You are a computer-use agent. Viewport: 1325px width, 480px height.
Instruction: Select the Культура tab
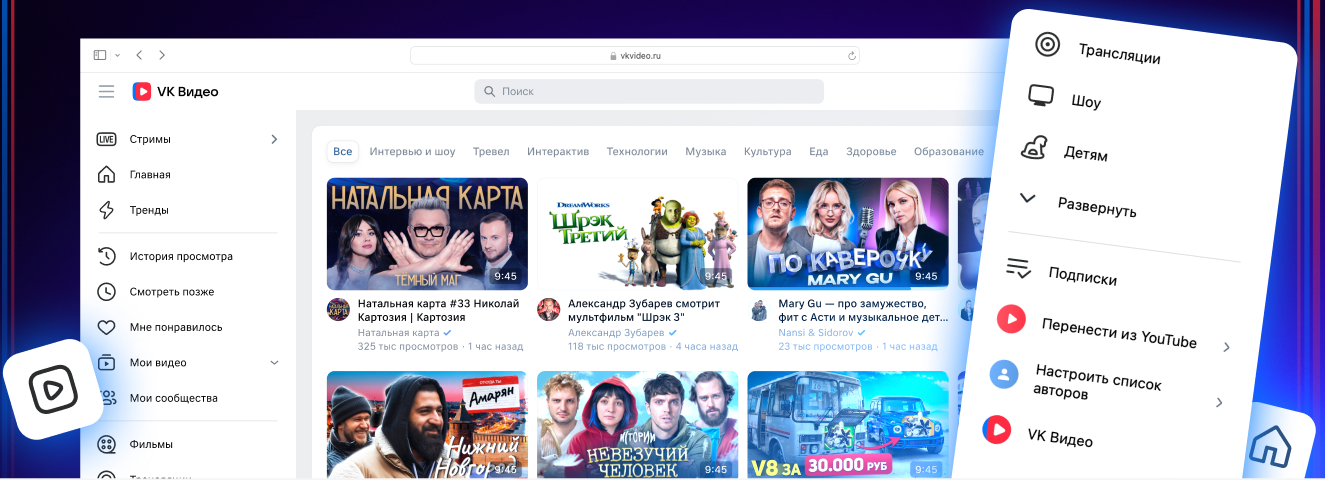(x=767, y=152)
